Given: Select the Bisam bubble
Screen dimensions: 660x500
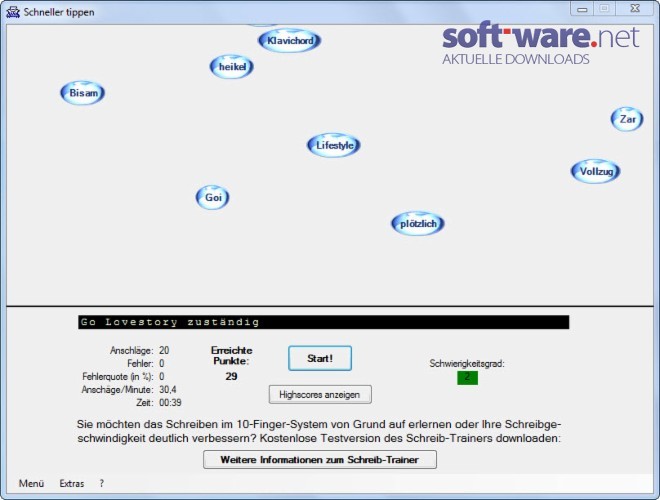Looking at the screenshot, I should click(82, 93).
